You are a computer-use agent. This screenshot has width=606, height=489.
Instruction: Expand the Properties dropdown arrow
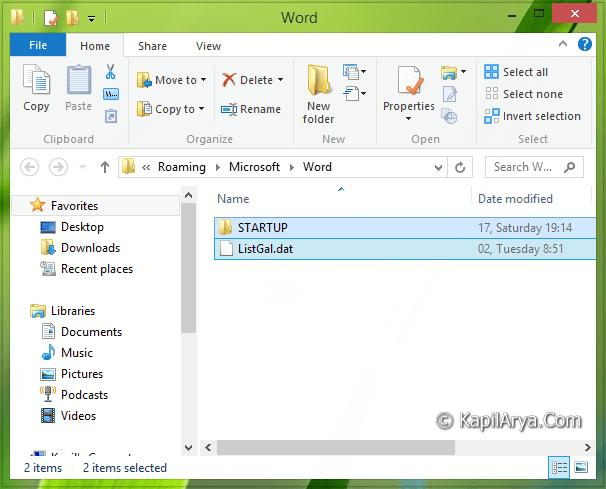click(x=409, y=119)
